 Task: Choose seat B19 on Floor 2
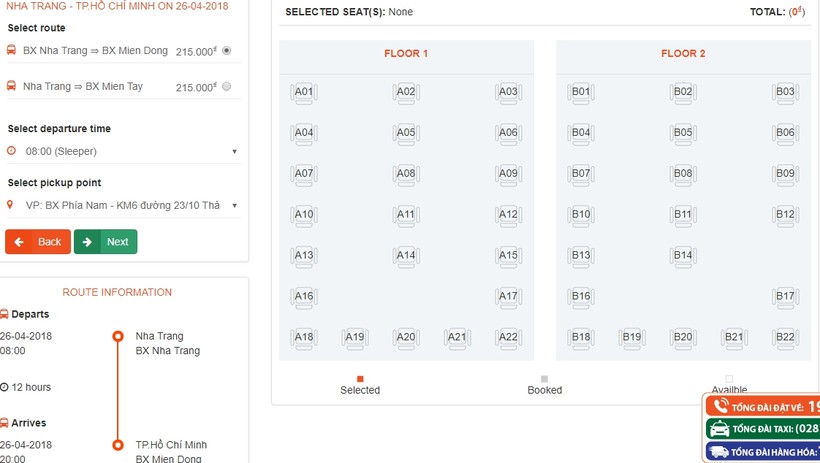[632, 338]
